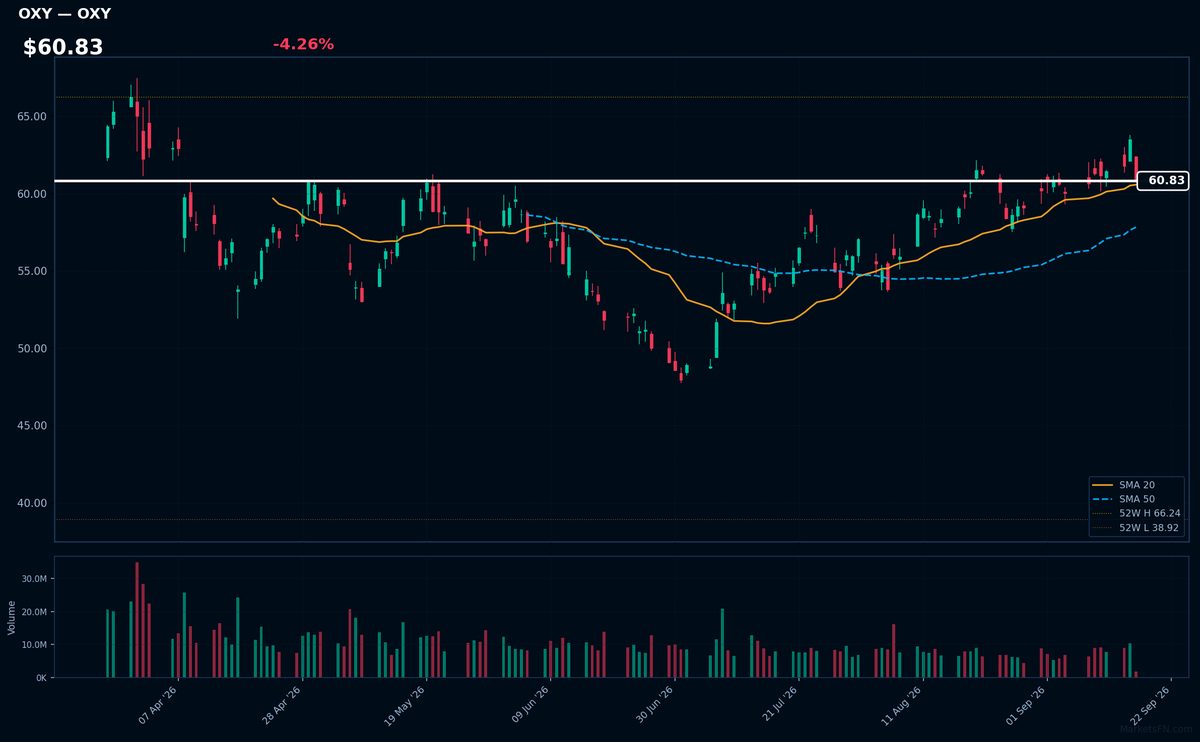Select the 30 Jun '26 date label
This screenshot has height=742, width=1200.
(653, 705)
